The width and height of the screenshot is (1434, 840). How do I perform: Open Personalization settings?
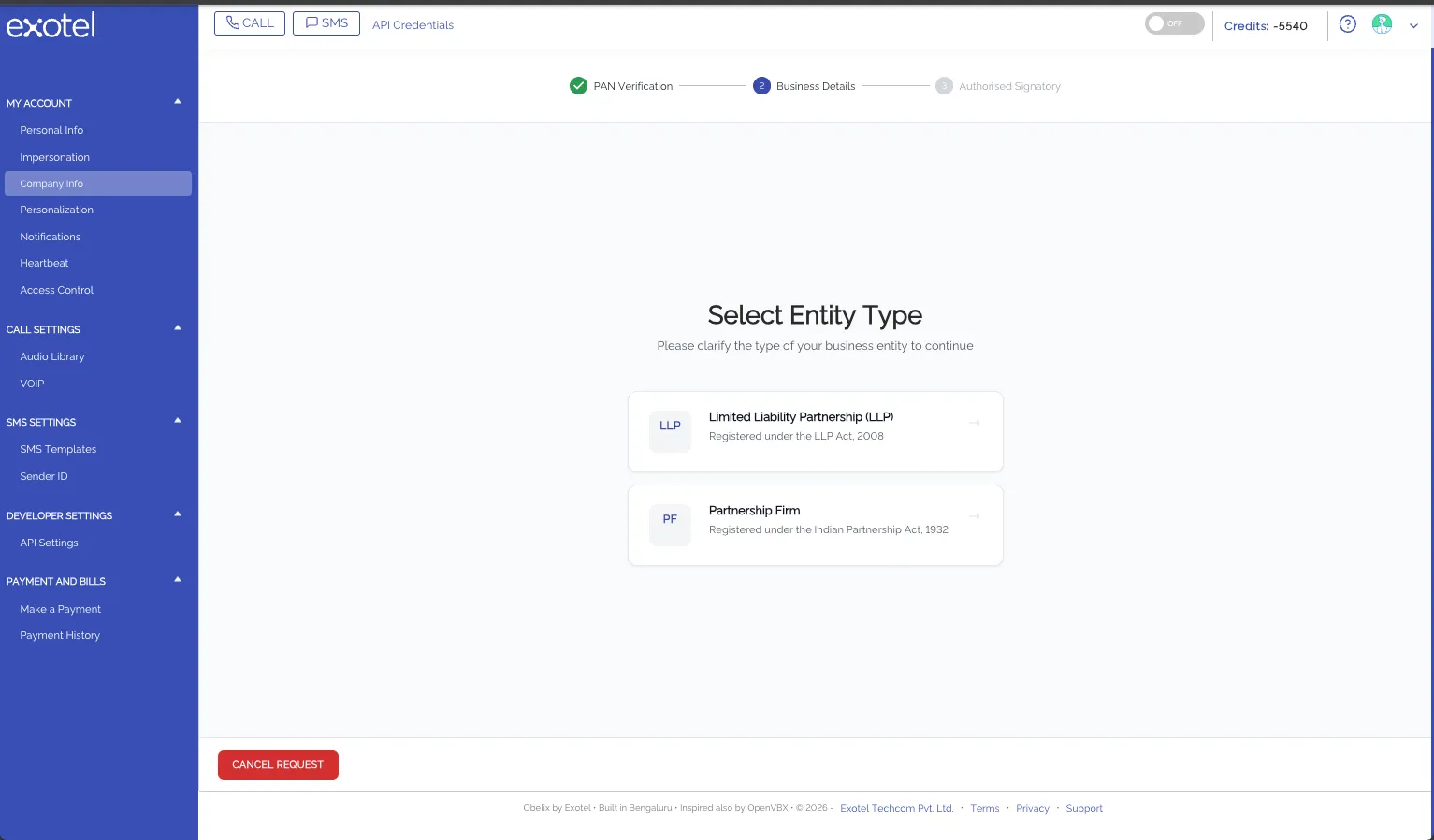pyautogui.click(x=57, y=210)
